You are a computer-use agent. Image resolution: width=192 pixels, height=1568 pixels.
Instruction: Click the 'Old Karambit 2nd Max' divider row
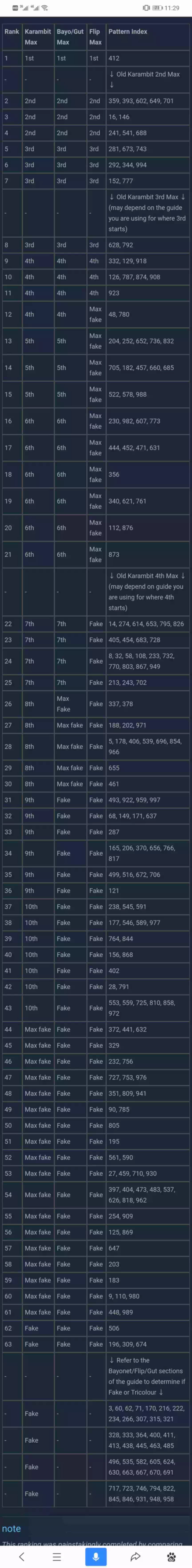click(x=146, y=80)
